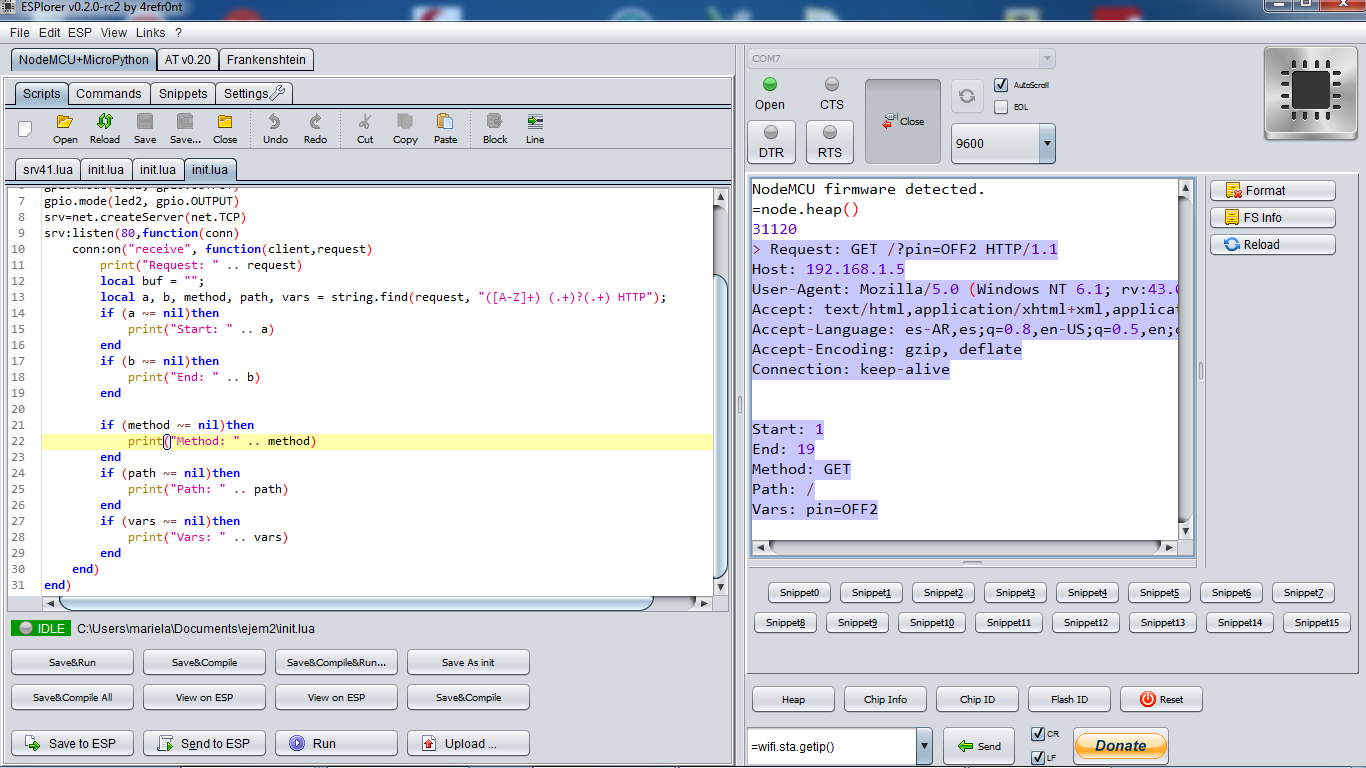Image resolution: width=1366 pixels, height=768 pixels.
Task: Click the Heap button
Action: (793, 699)
